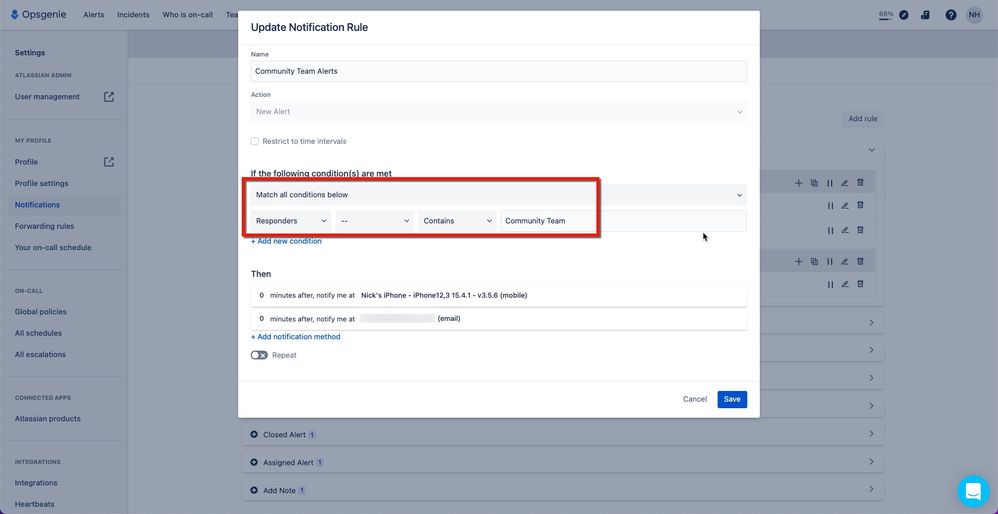This screenshot has width=998, height=514.
Task: Click pencil edit icon in upper group header
Action: point(845,183)
